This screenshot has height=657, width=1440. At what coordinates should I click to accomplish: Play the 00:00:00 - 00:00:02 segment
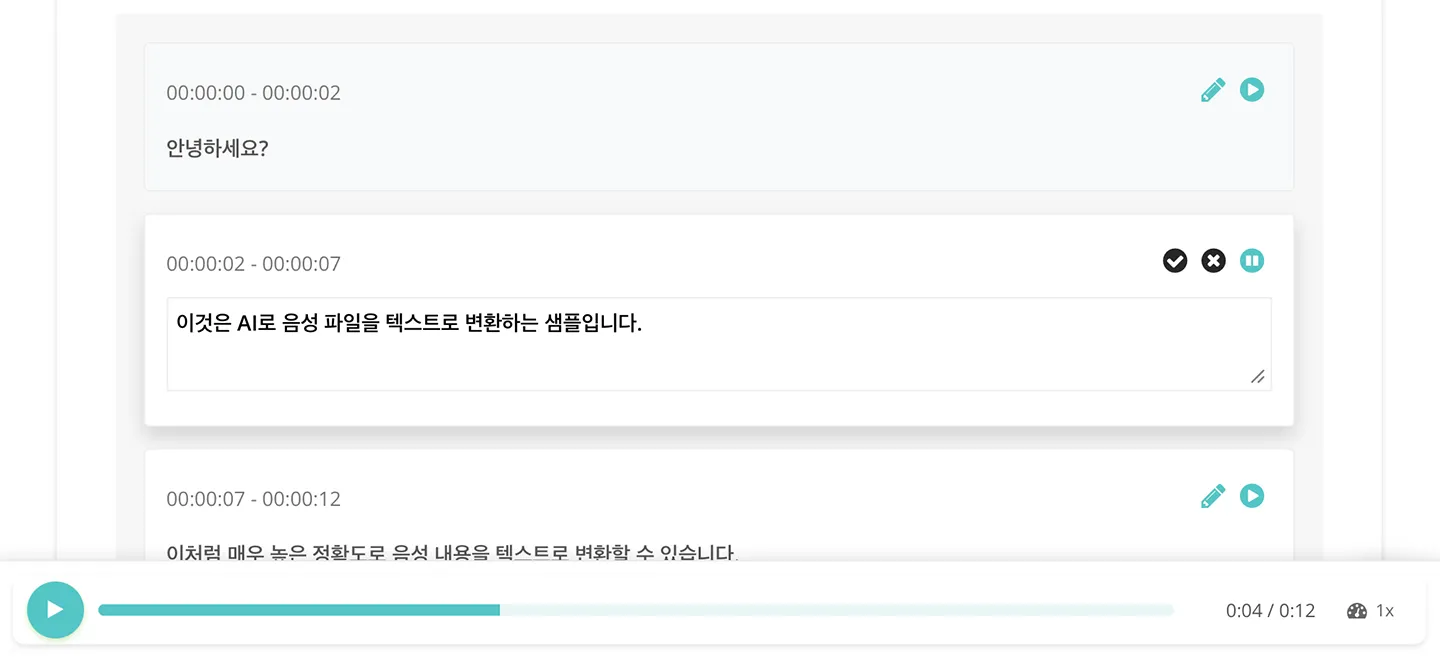click(1252, 90)
